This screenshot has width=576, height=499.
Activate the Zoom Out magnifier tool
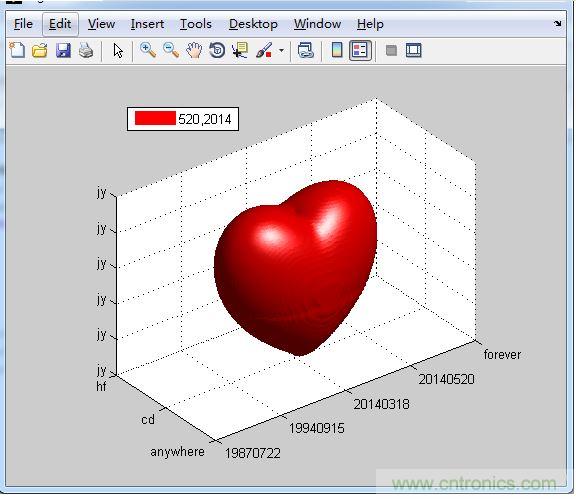(x=171, y=50)
